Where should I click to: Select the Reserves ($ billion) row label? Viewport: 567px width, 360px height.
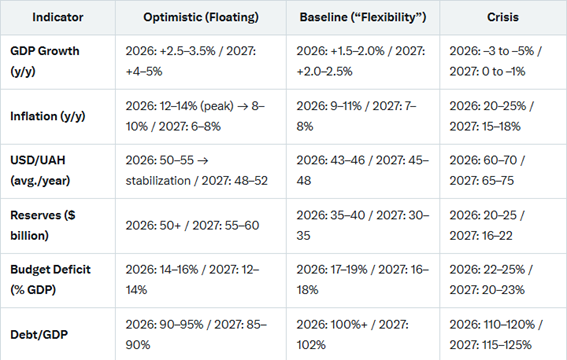[43, 225]
